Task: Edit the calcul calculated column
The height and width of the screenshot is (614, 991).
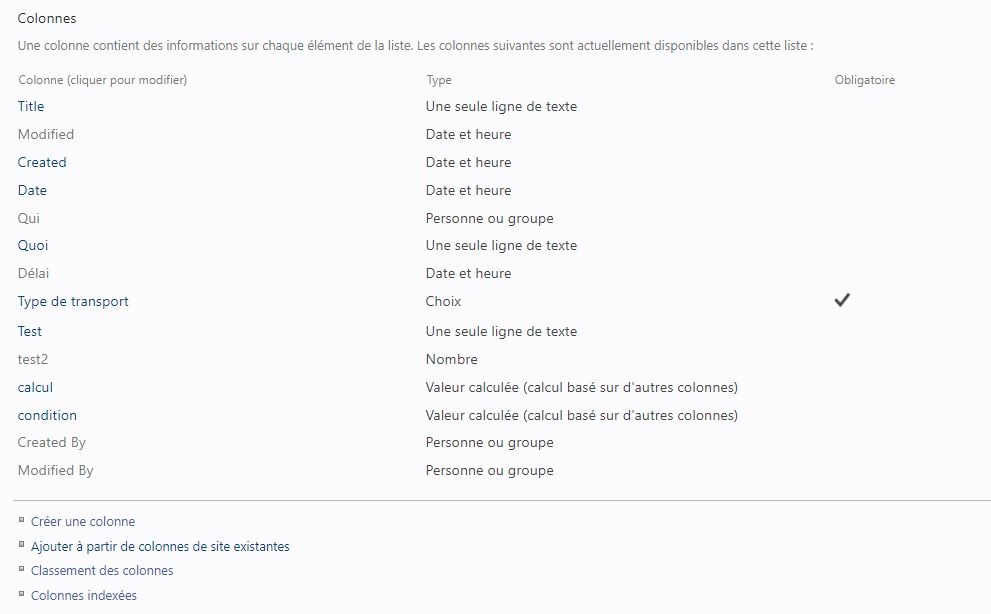Action: point(35,387)
